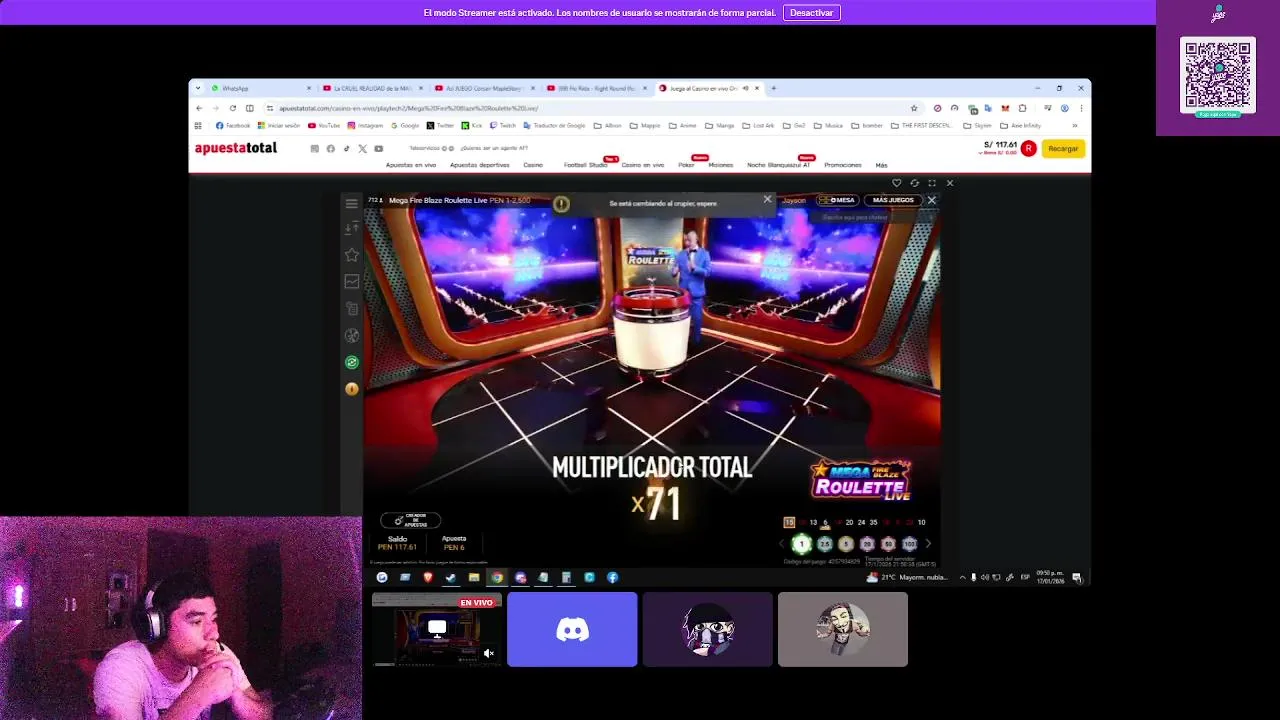Open Apuestas deportivas menu

[x=479, y=165]
